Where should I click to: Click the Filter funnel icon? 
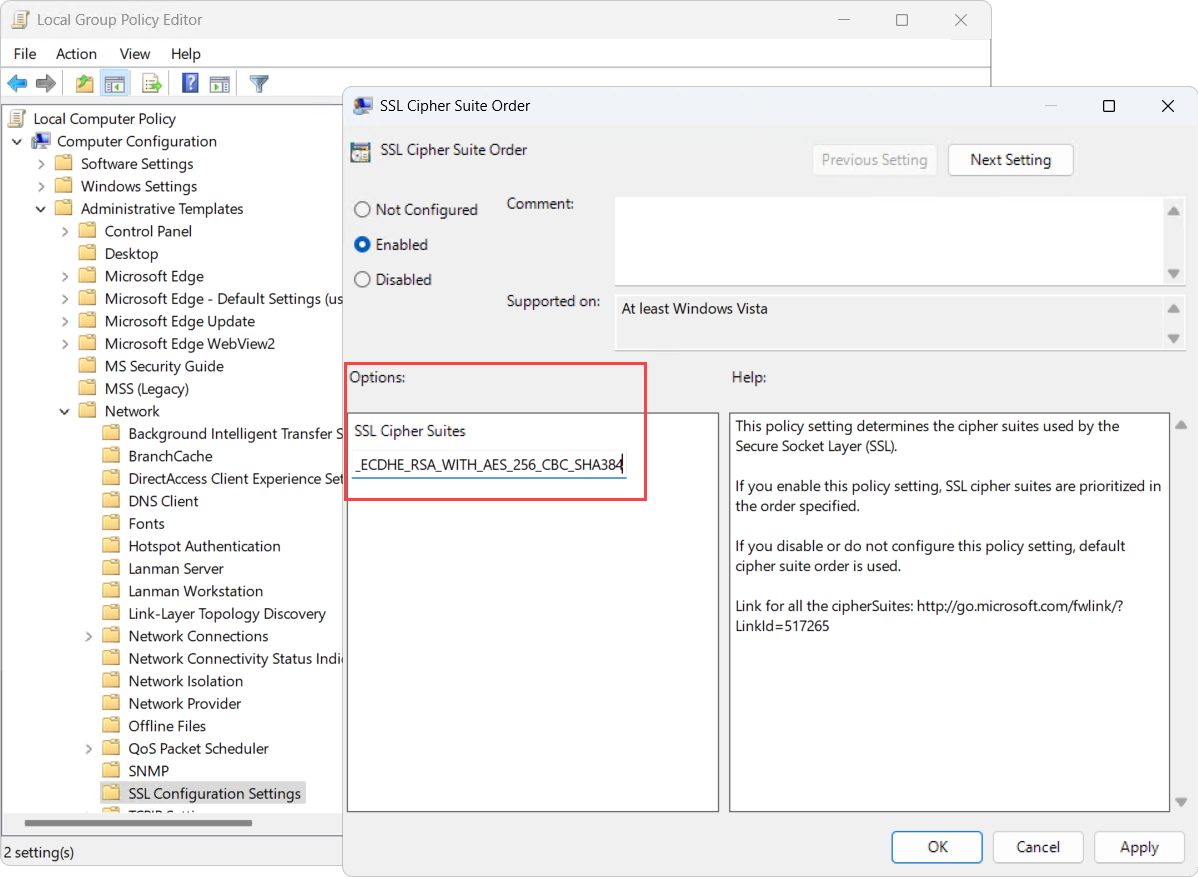point(259,84)
